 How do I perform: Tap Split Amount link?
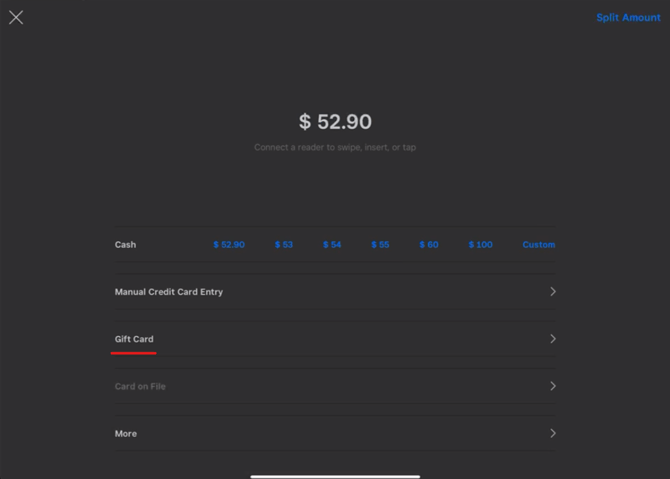tap(628, 18)
